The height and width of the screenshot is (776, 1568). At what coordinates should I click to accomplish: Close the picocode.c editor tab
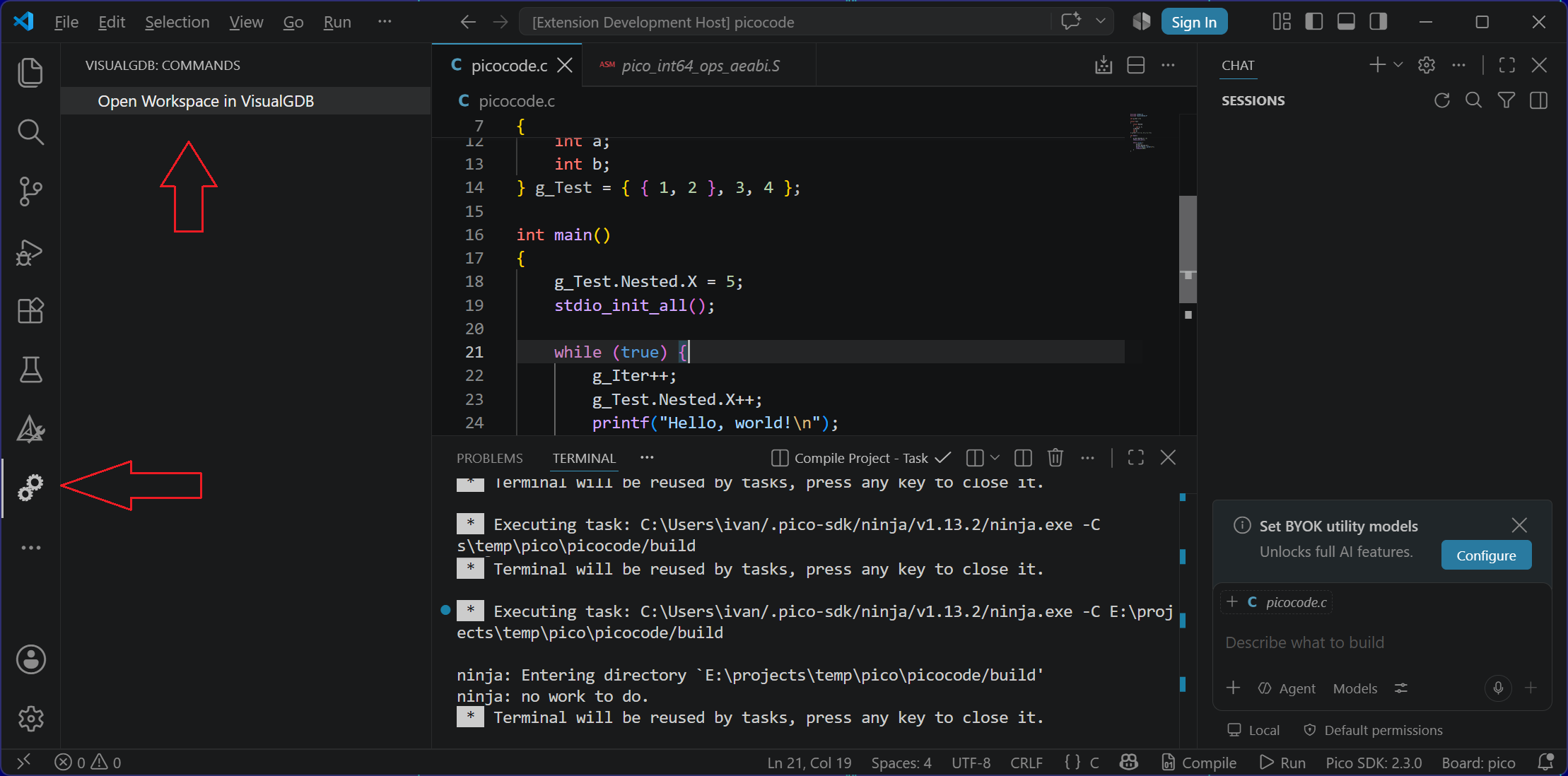[564, 66]
